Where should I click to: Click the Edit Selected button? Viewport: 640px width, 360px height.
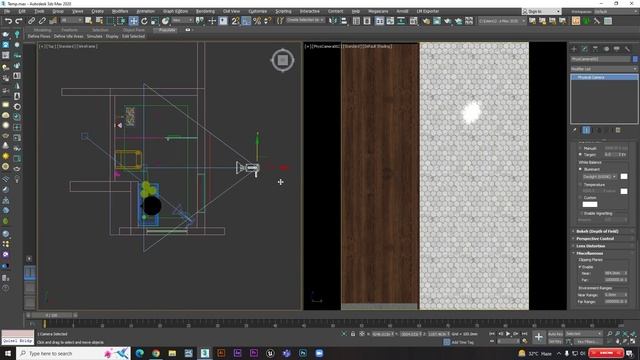click(x=133, y=36)
